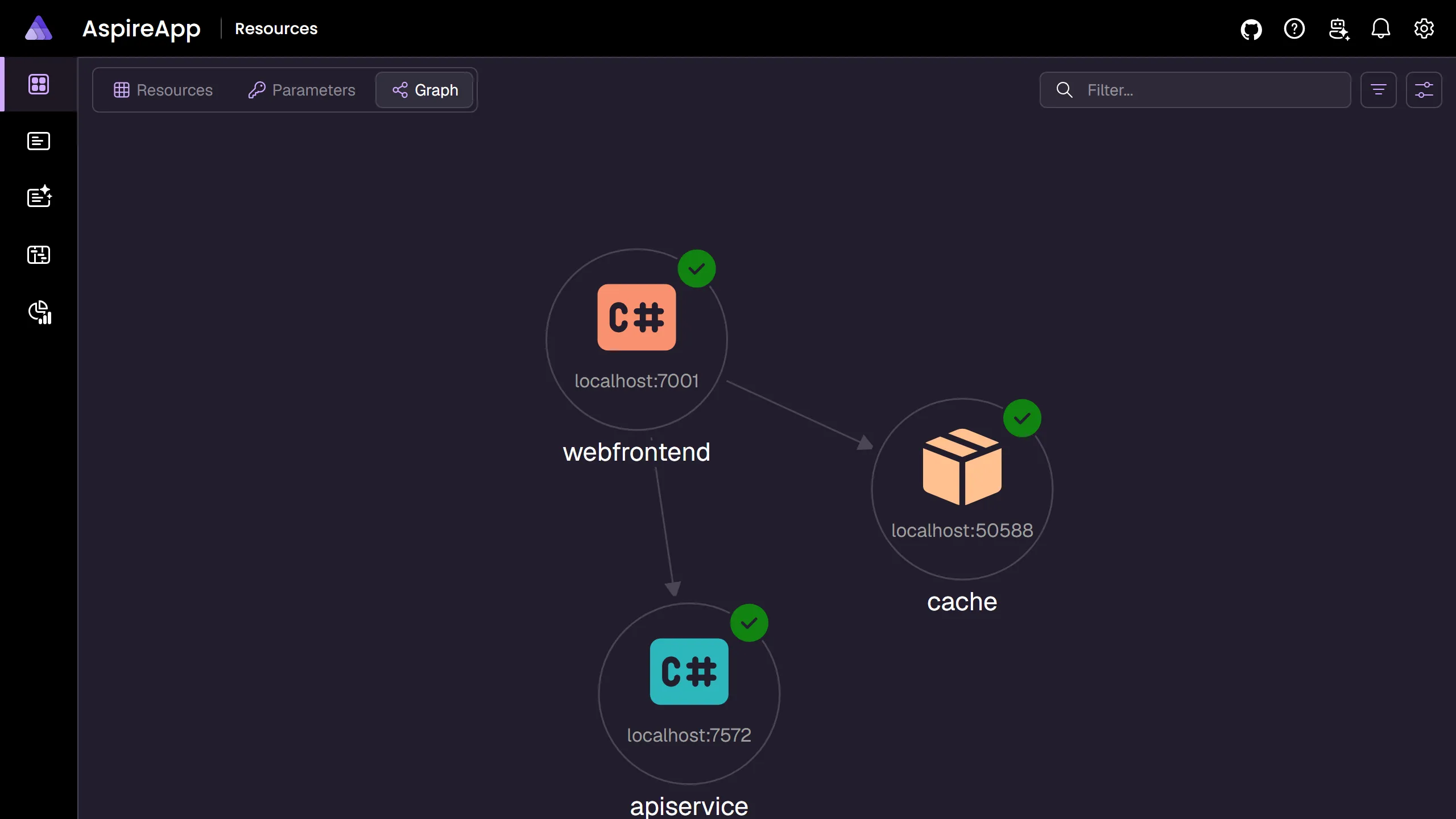Click apiservice running status checkmark
1456x819 pixels.
[749, 623]
